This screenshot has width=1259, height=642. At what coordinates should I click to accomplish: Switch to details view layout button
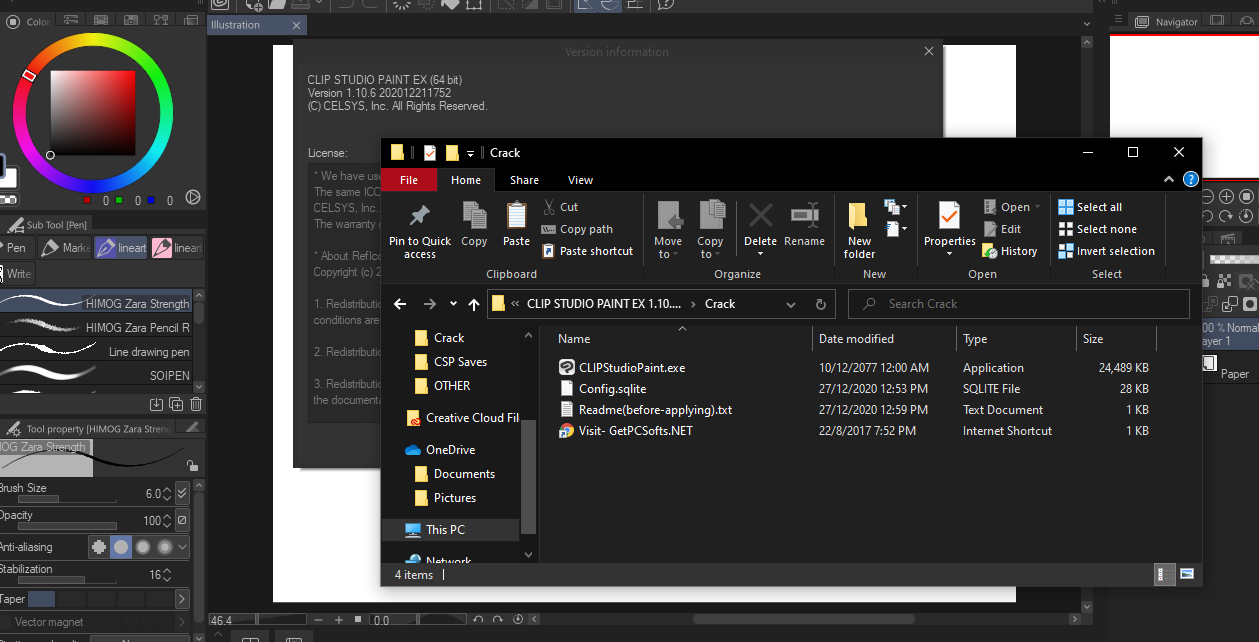point(1165,574)
